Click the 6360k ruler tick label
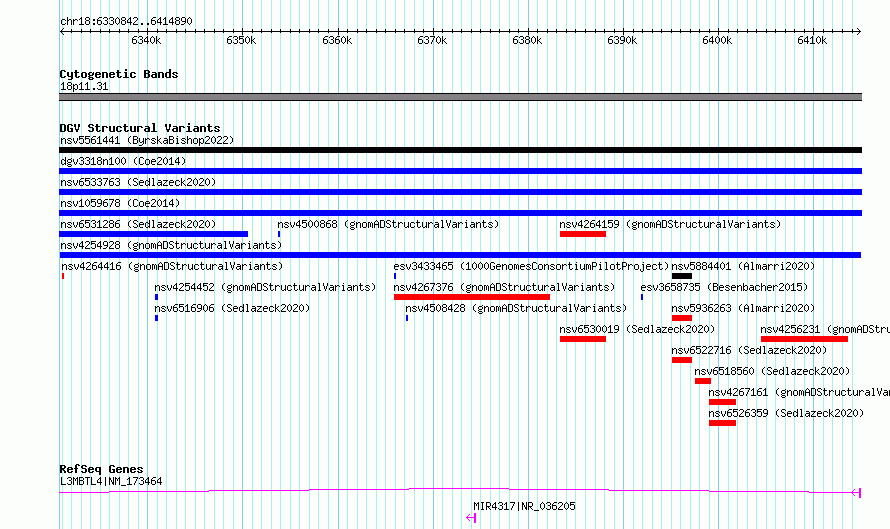The image size is (890, 529). click(x=337, y=40)
